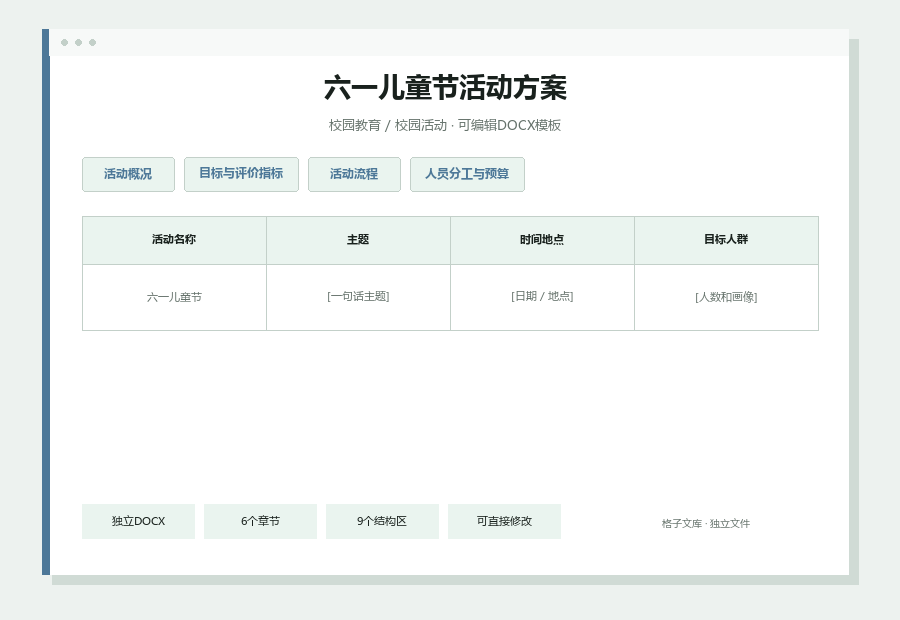Select the 活动流程 tab
Viewport: 900px width, 620px height.
pyautogui.click(x=354, y=174)
